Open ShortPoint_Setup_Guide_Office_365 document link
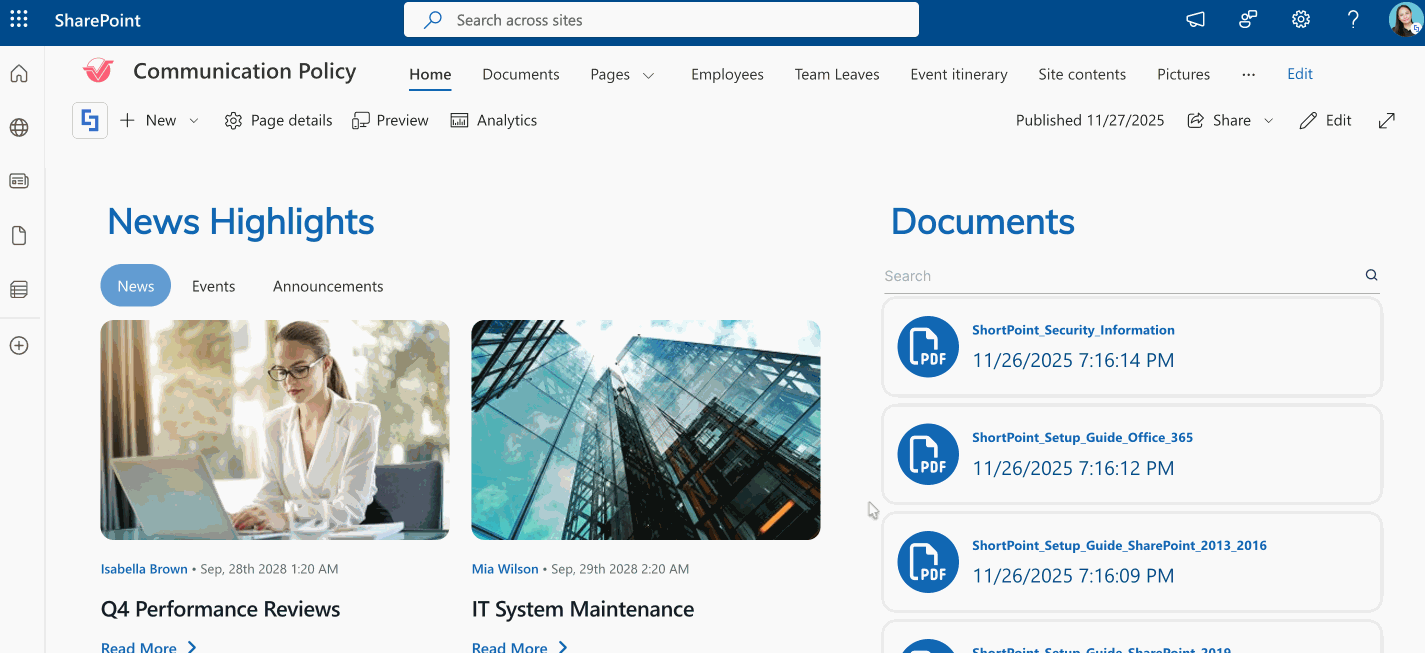 [x=1083, y=438]
